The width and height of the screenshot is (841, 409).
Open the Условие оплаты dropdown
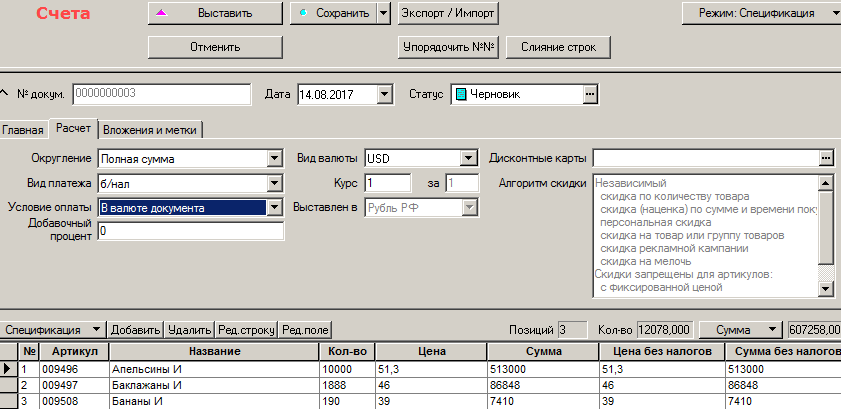(275, 208)
